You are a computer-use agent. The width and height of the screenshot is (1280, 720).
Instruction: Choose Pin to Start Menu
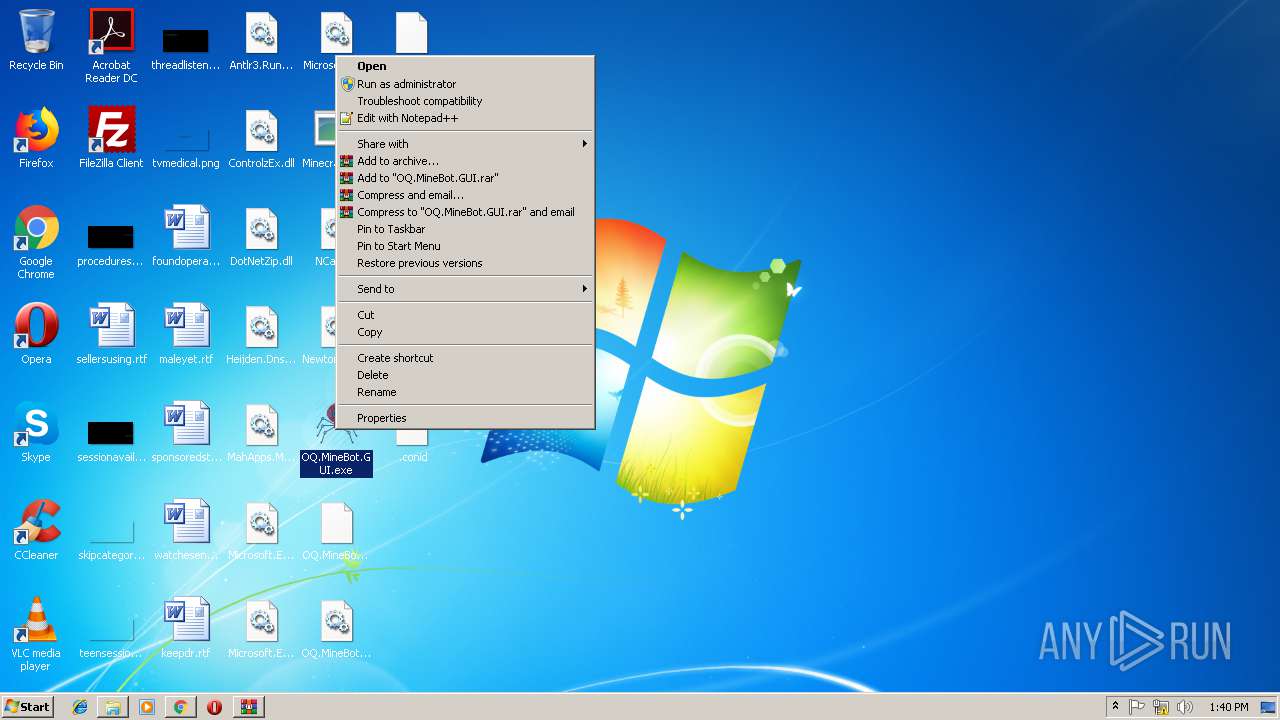coord(465,246)
